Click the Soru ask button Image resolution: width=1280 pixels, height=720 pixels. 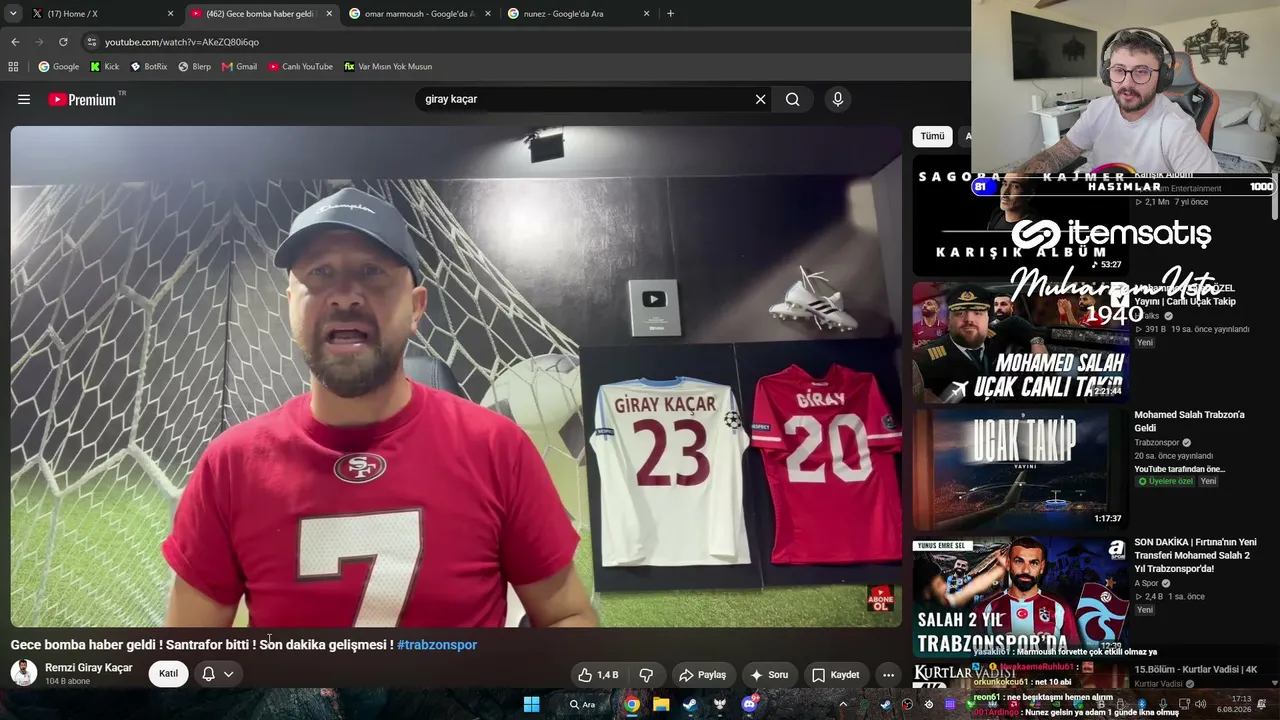[x=769, y=675]
